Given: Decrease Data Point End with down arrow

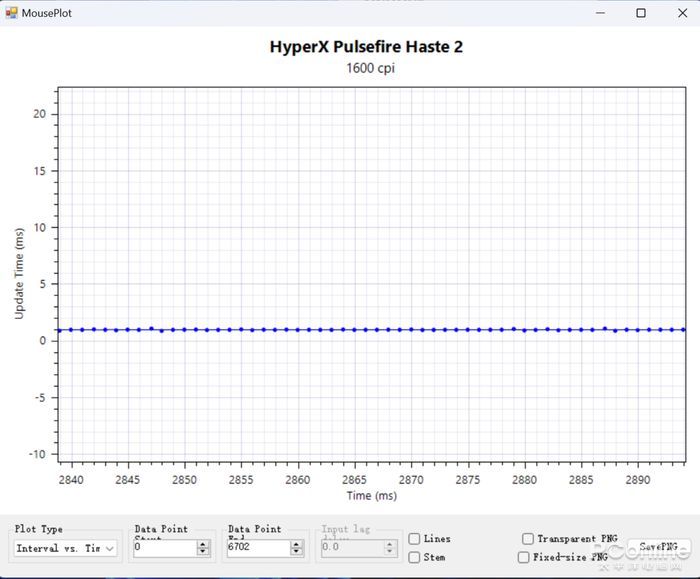Looking at the screenshot, I should click(x=296, y=551).
